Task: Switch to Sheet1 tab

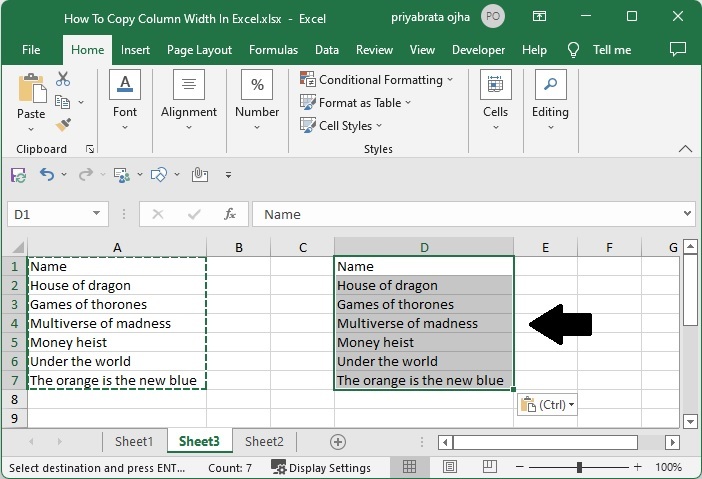Action: tap(134, 441)
